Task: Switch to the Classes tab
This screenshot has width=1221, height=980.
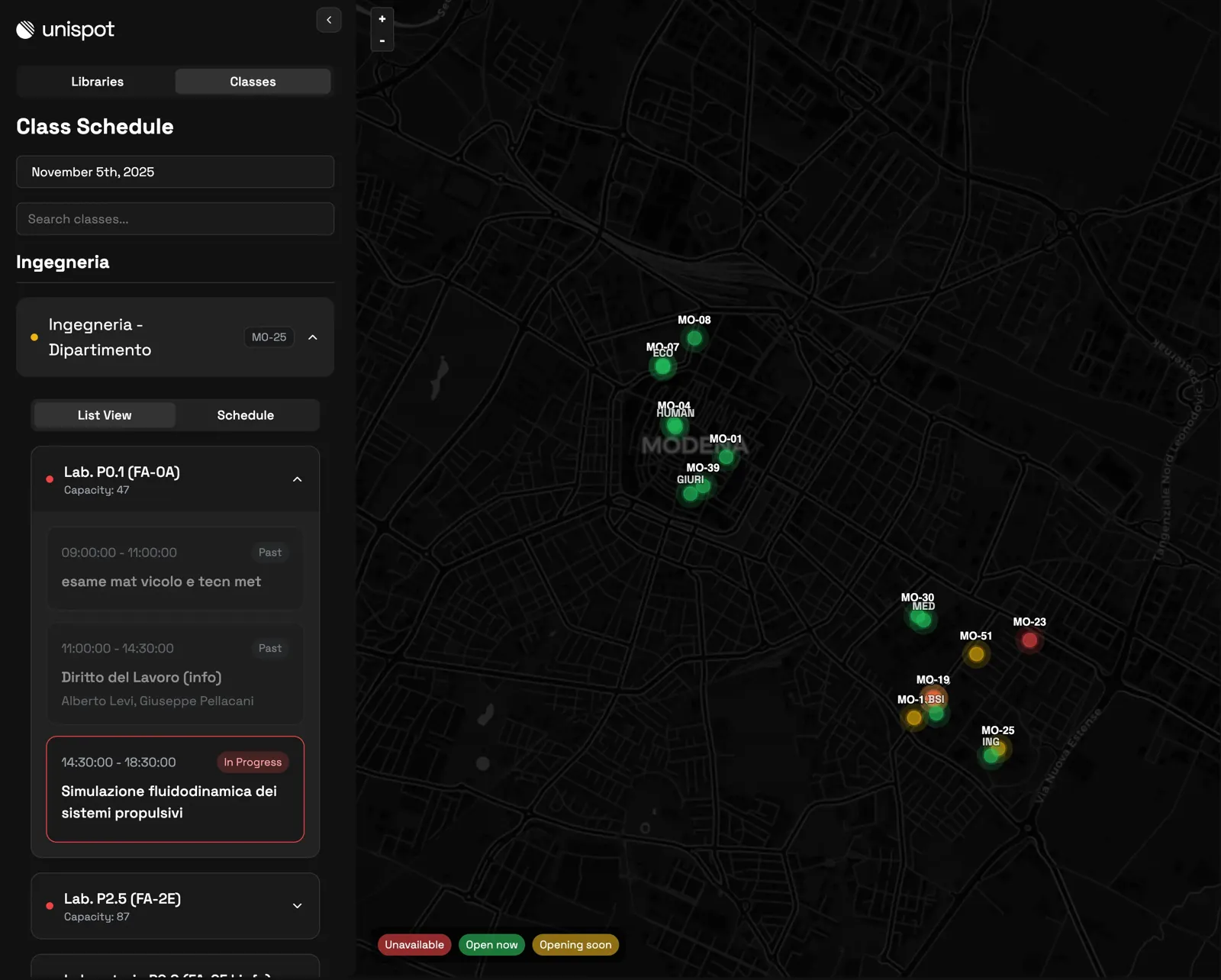Action: tap(253, 82)
